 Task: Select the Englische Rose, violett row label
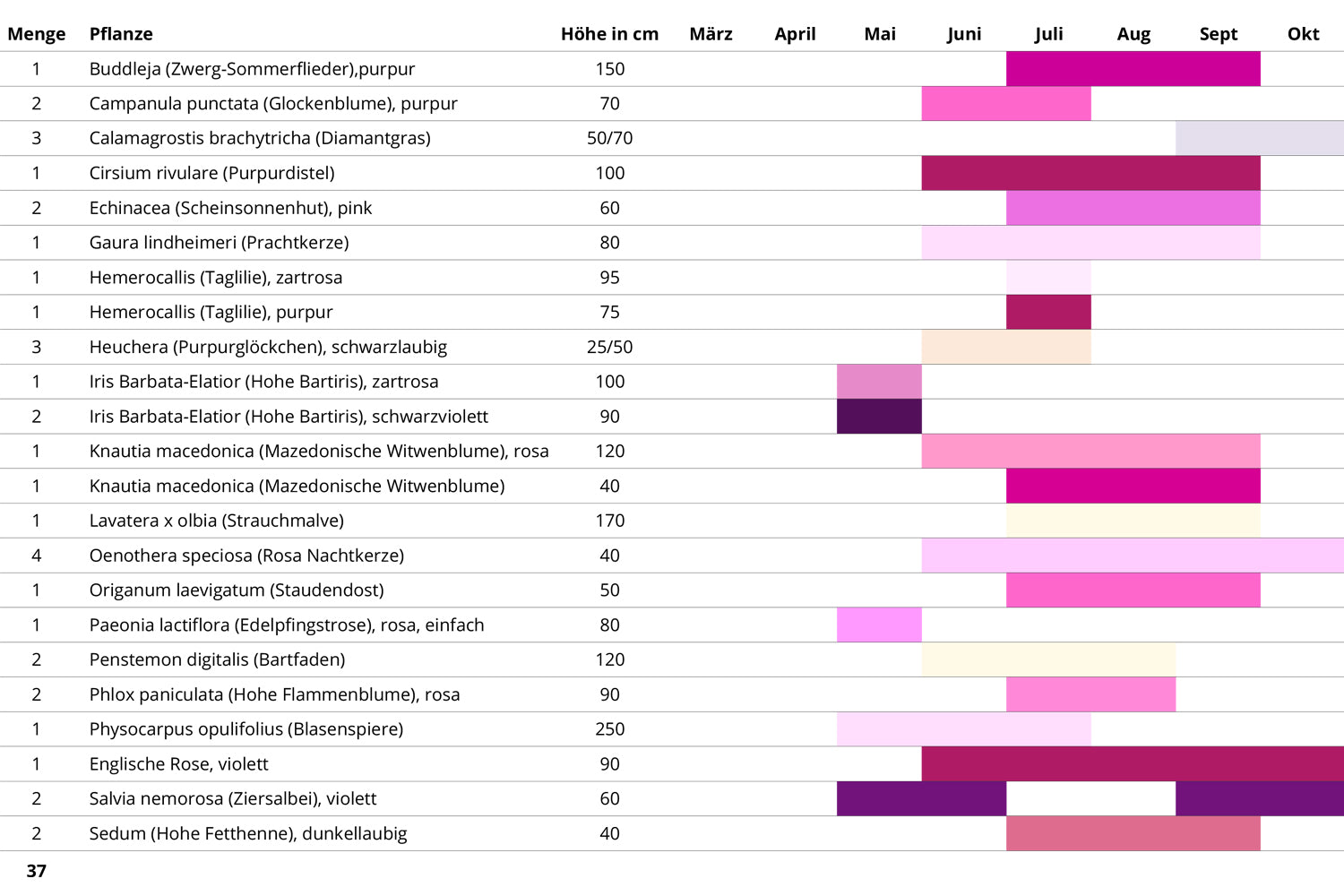coord(178,764)
